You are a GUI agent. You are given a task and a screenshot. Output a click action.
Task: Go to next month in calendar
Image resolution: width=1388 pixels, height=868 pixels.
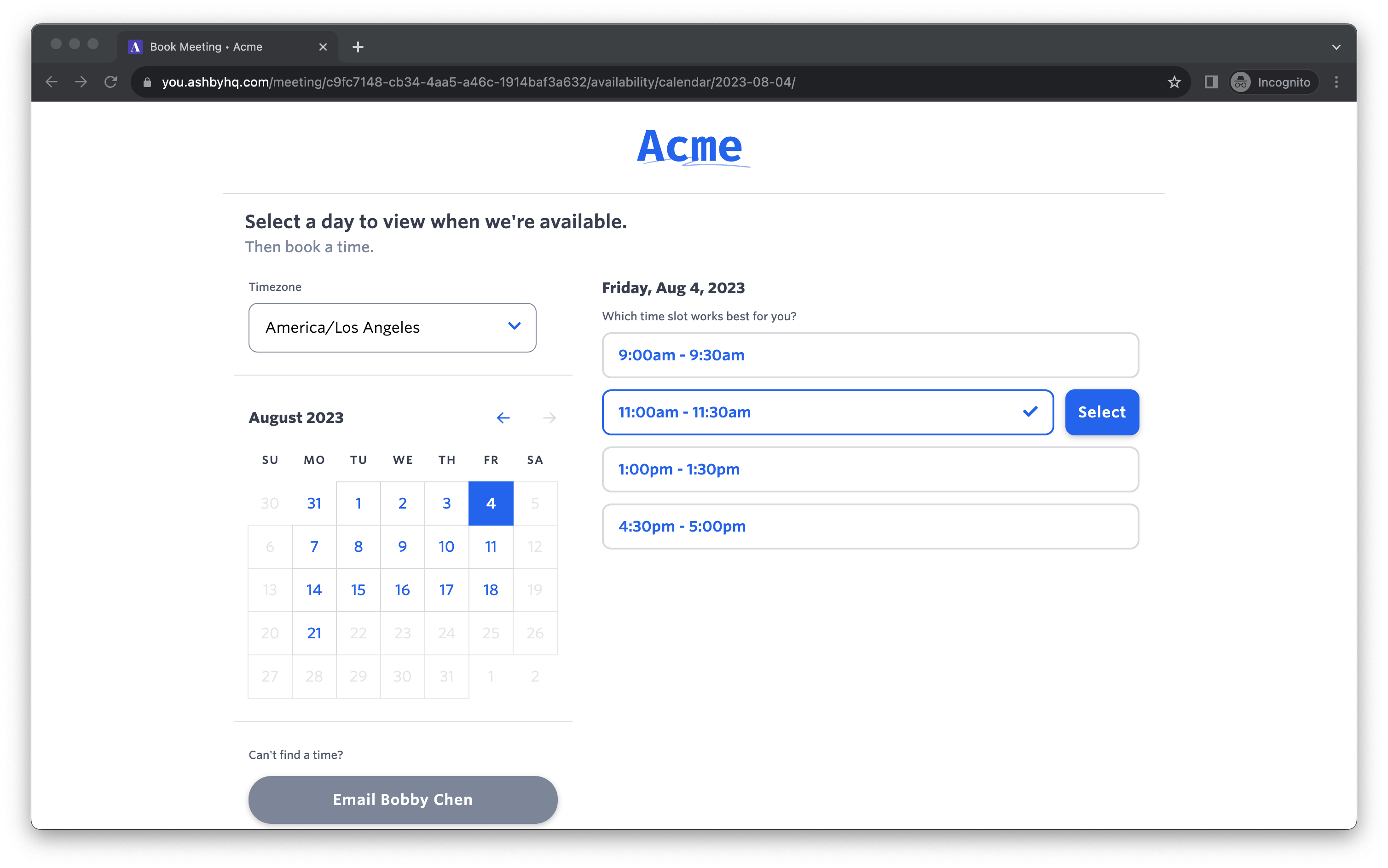549,418
